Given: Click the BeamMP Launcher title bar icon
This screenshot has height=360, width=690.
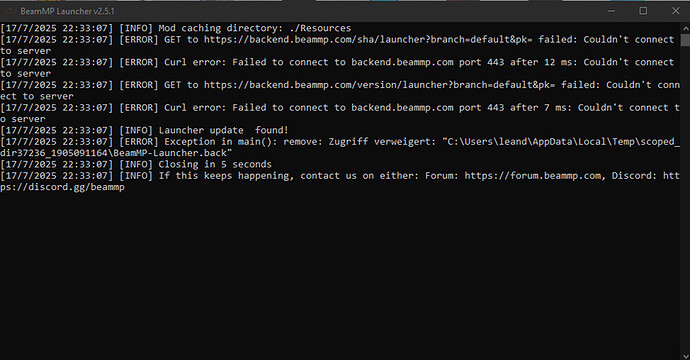Looking at the screenshot, I should [12, 11].
